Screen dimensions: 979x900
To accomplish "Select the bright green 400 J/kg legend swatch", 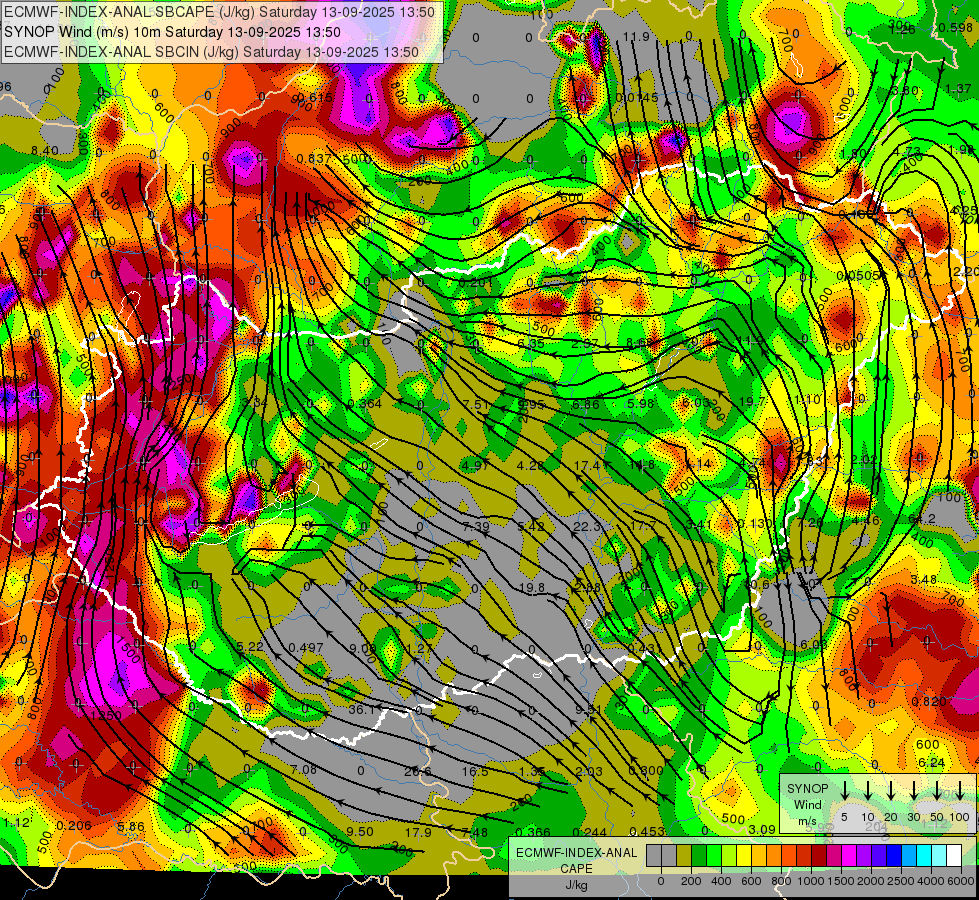I will point(714,856).
